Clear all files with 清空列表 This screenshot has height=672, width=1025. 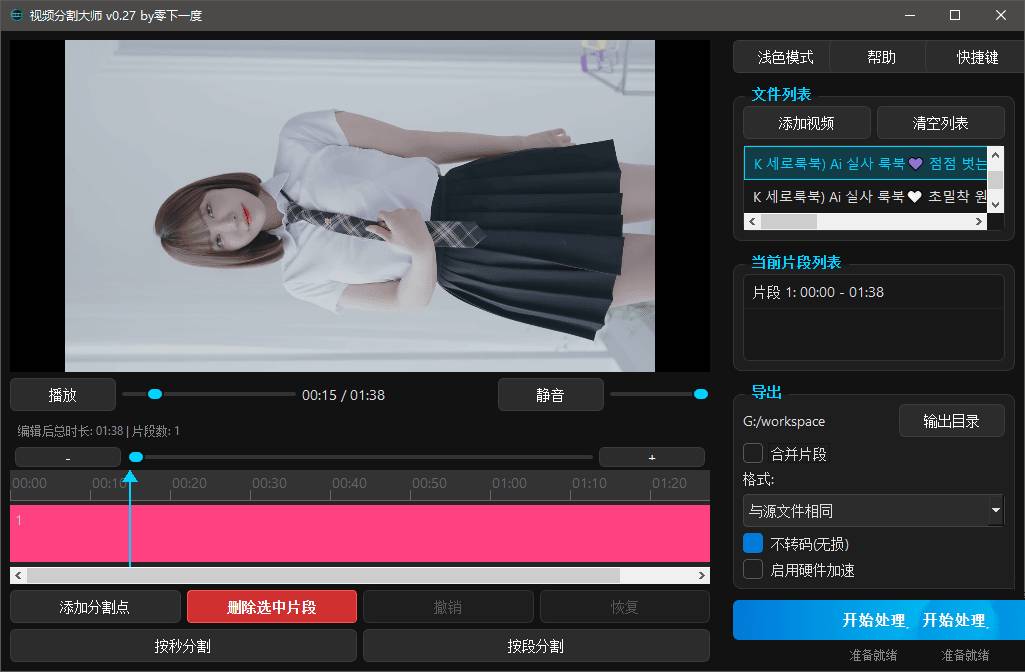(x=940, y=122)
